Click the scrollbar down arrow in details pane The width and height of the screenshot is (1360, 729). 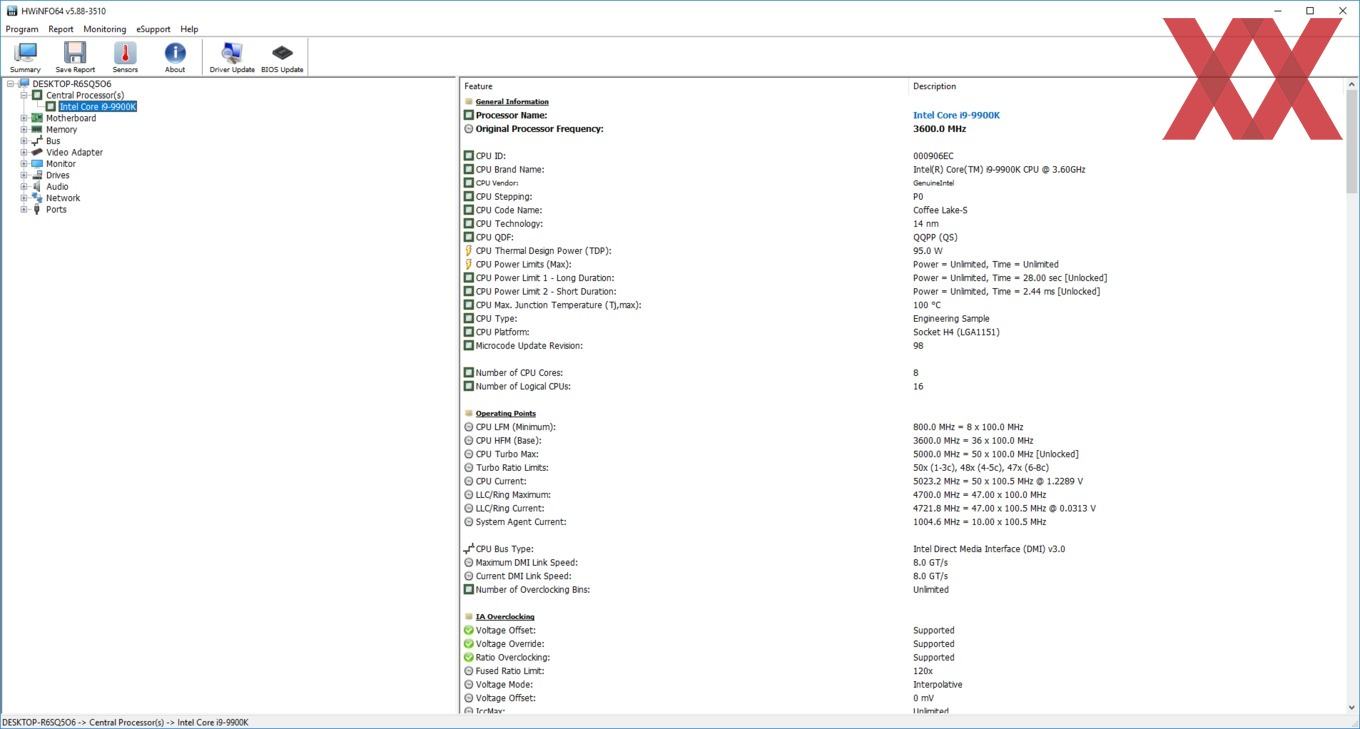tap(1351, 708)
